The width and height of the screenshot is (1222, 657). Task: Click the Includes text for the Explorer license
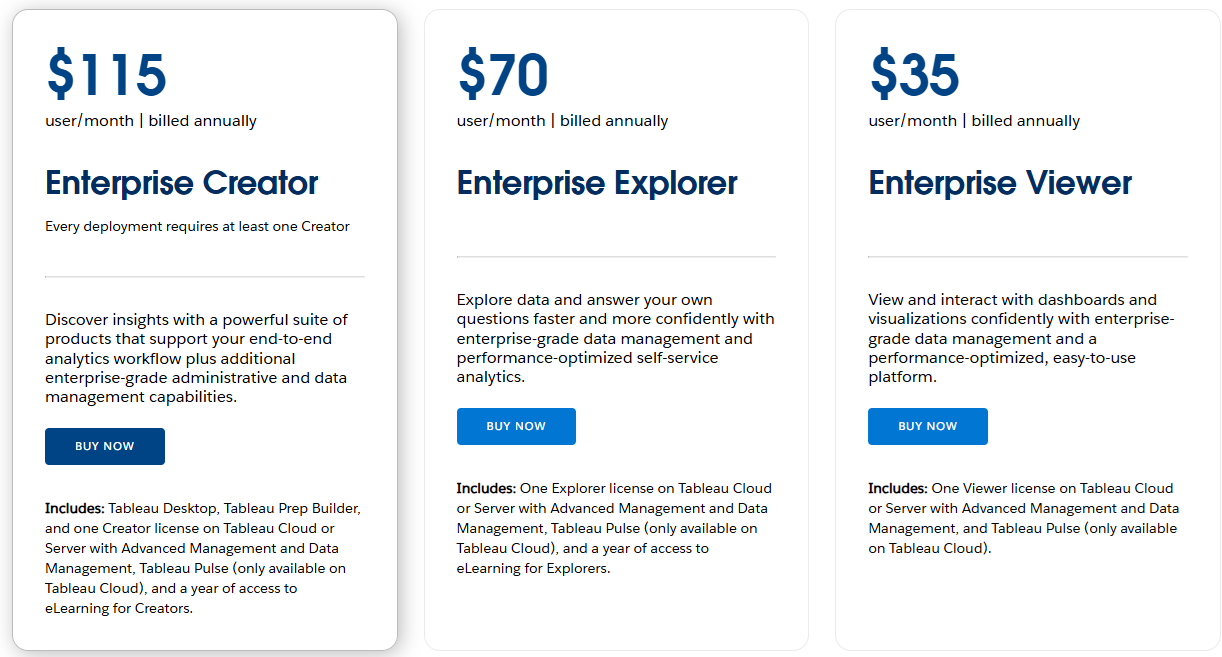(x=614, y=528)
